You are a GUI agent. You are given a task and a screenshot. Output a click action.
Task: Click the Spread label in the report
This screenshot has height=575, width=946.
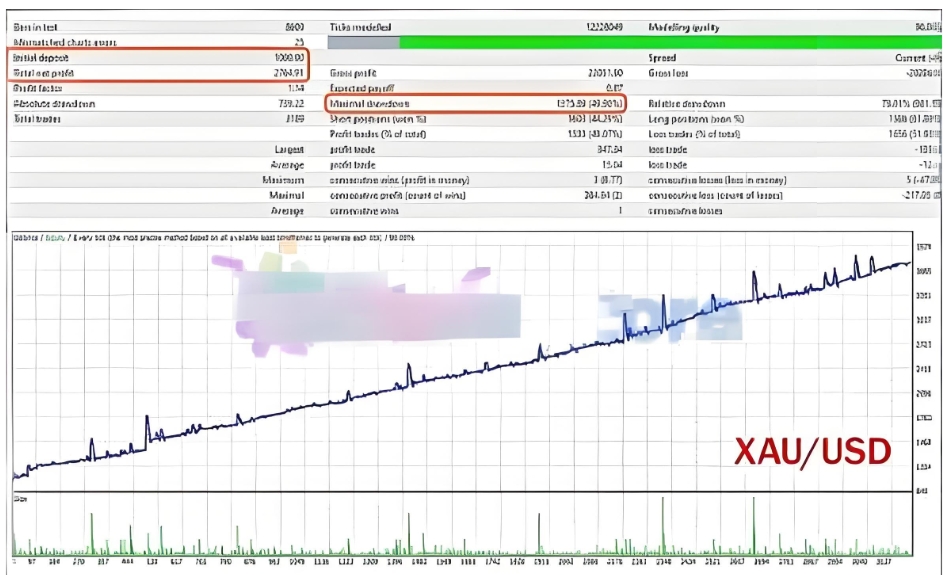coord(662,58)
